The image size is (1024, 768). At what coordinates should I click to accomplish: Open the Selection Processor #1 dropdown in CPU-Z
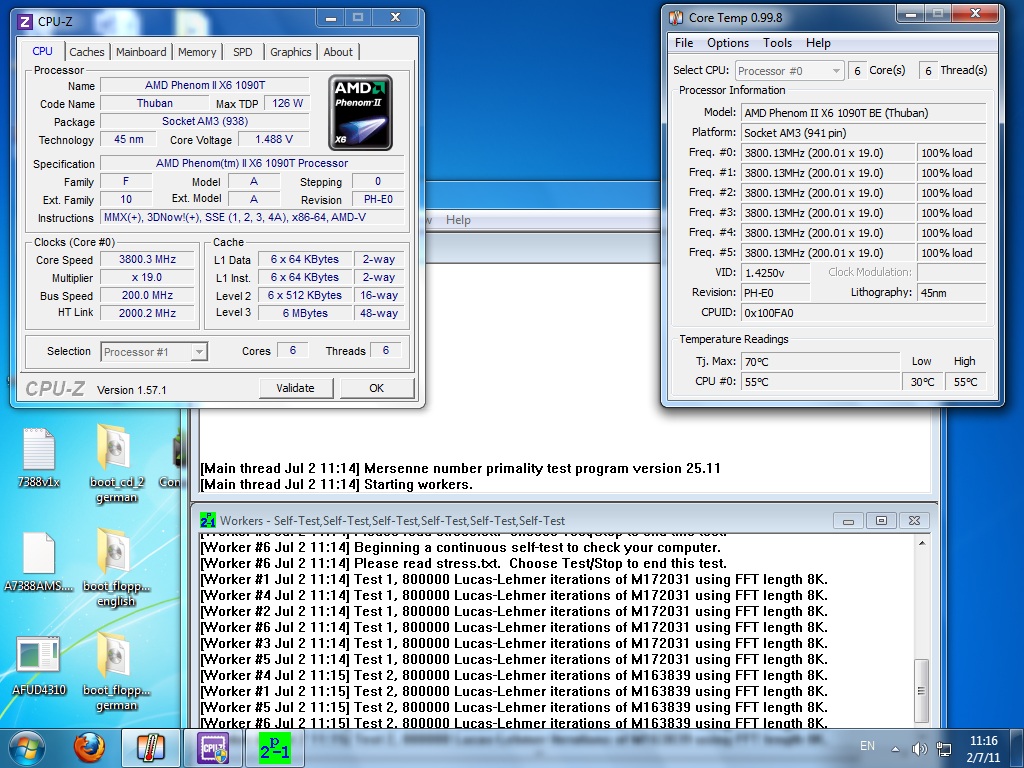[x=154, y=352]
